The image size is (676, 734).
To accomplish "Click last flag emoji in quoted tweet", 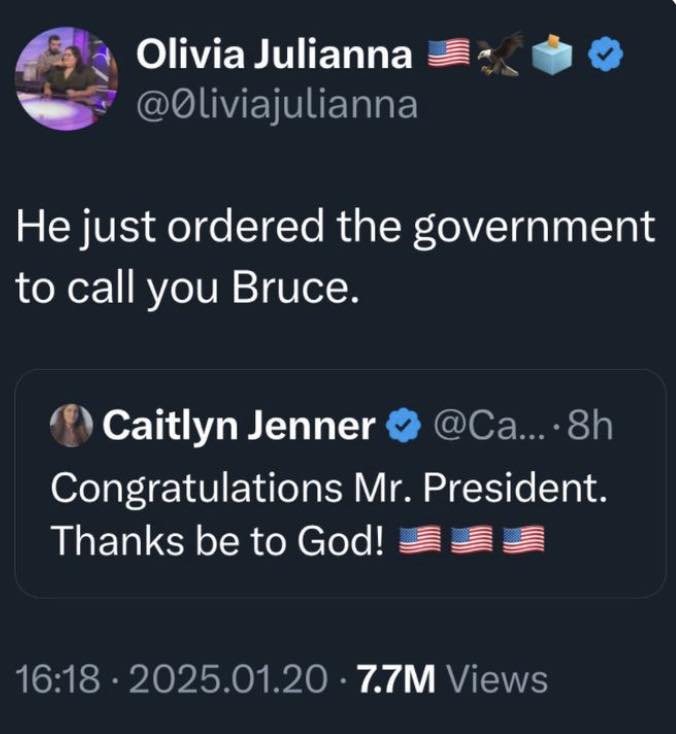I will (x=524, y=541).
